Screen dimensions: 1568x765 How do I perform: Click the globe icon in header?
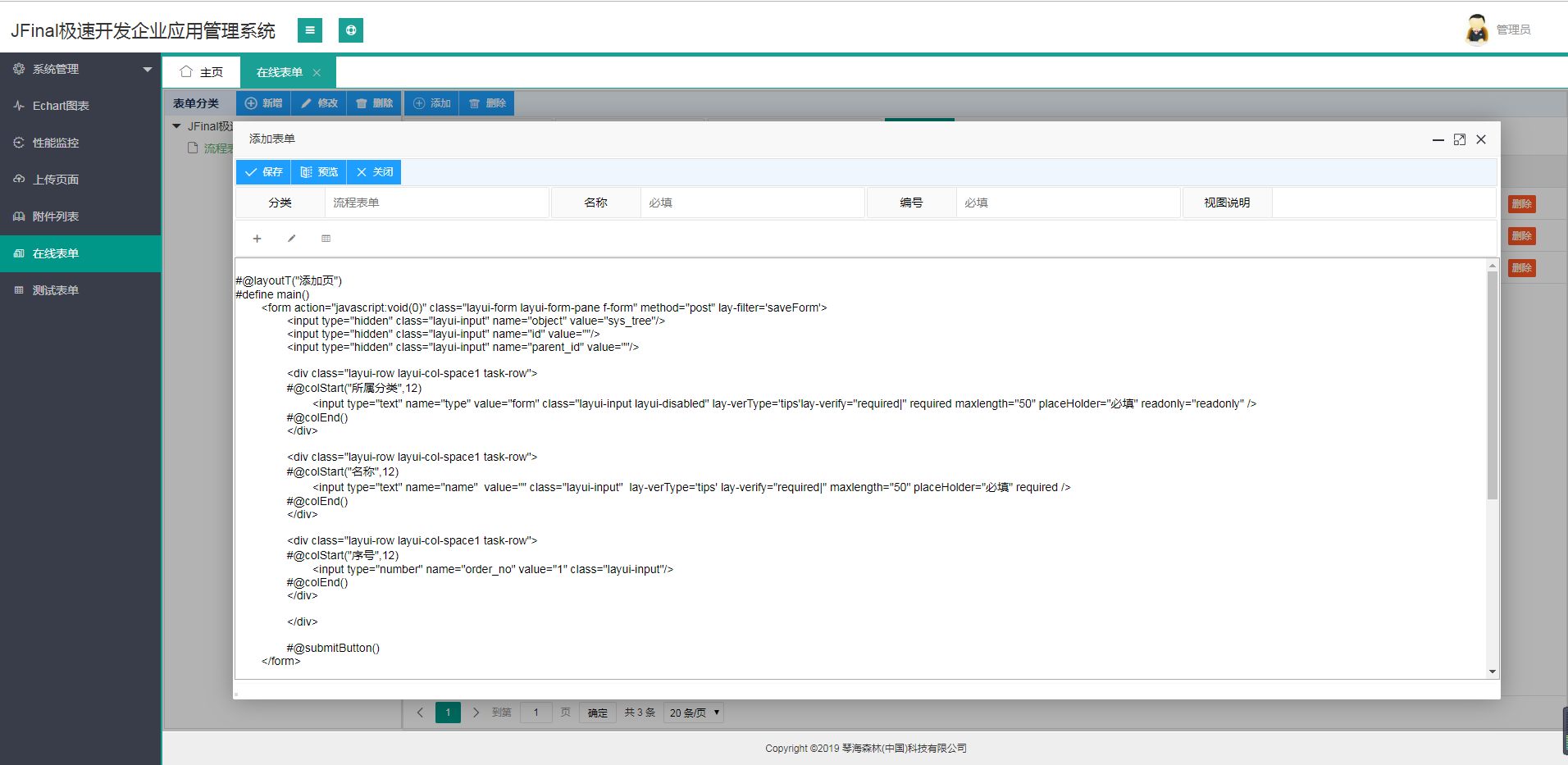coord(351,30)
